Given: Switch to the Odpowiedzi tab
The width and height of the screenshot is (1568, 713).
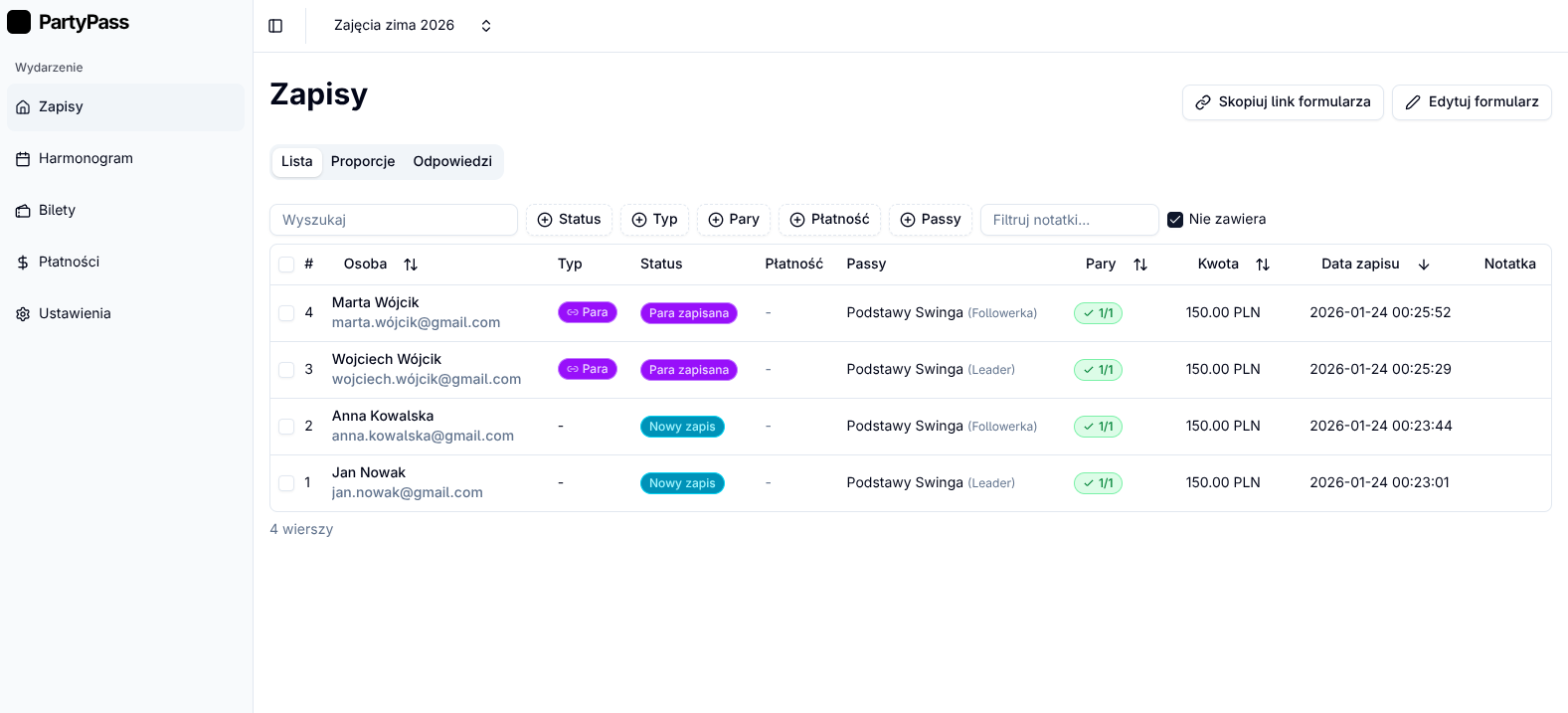Looking at the screenshot, I should point(452,162).
